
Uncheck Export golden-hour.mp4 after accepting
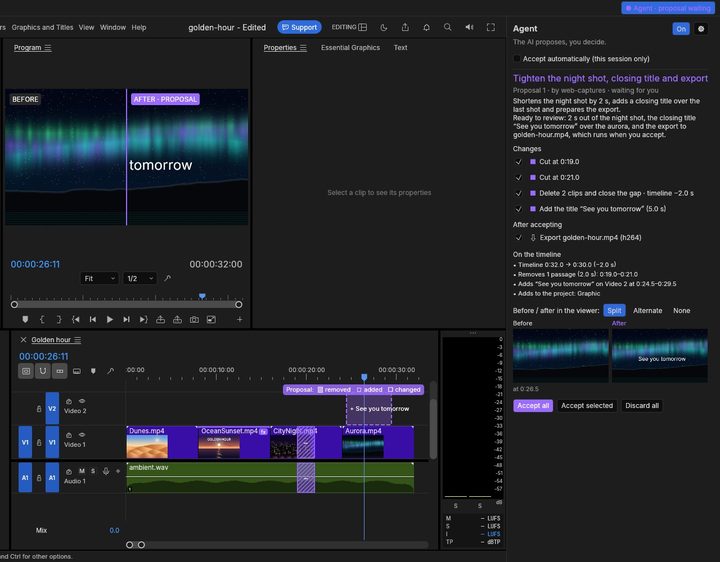518,237
